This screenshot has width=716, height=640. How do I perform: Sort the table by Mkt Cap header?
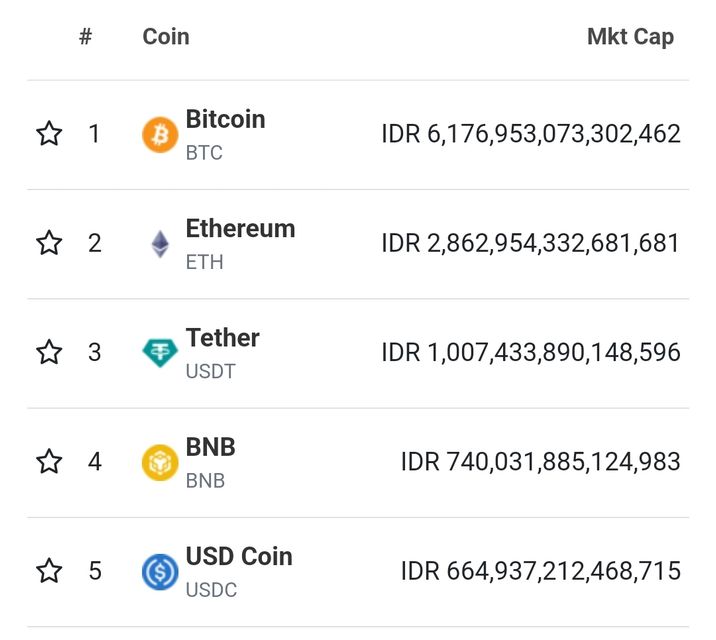click(630, 37)
